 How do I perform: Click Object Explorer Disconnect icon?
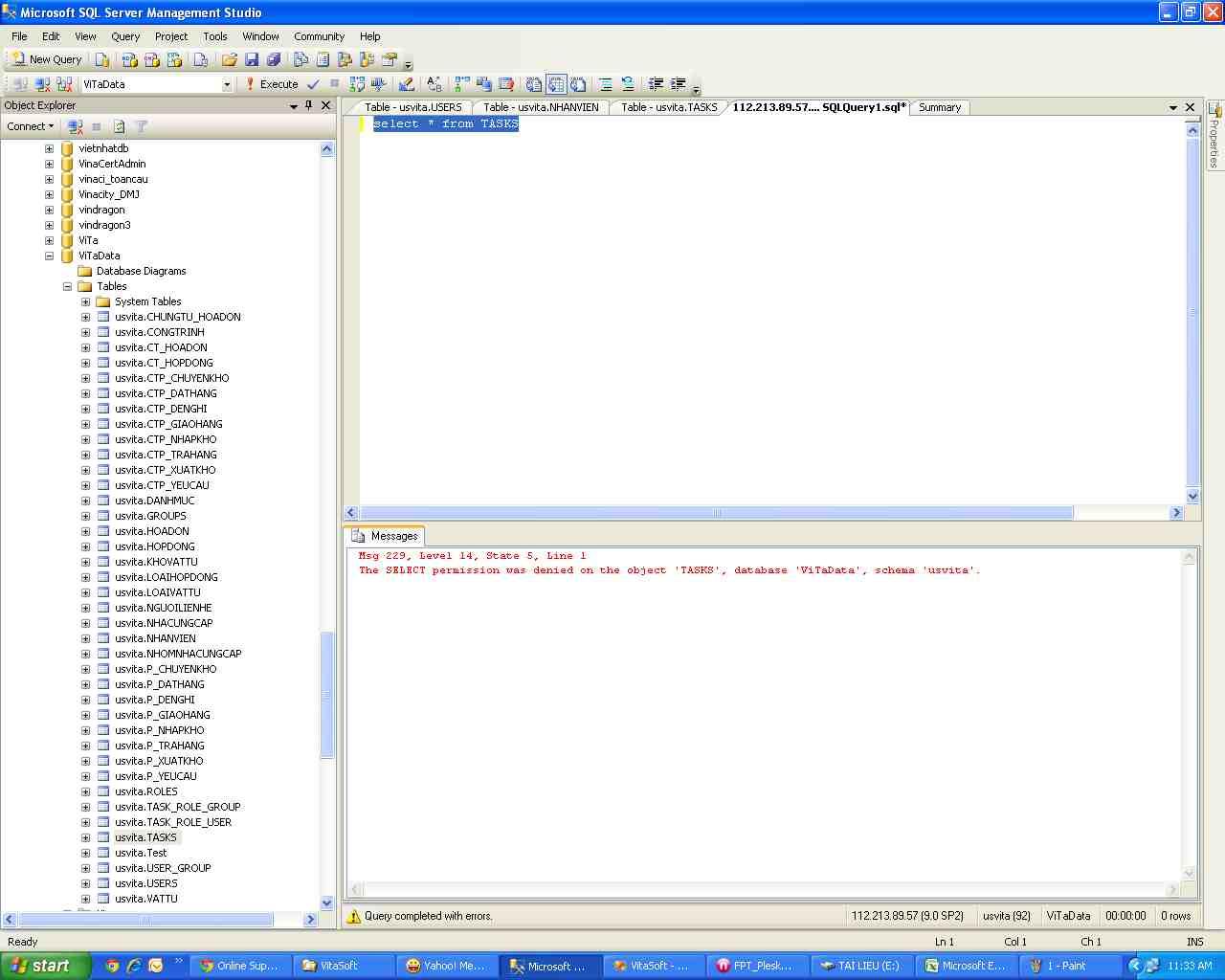(x=75, y=126)
